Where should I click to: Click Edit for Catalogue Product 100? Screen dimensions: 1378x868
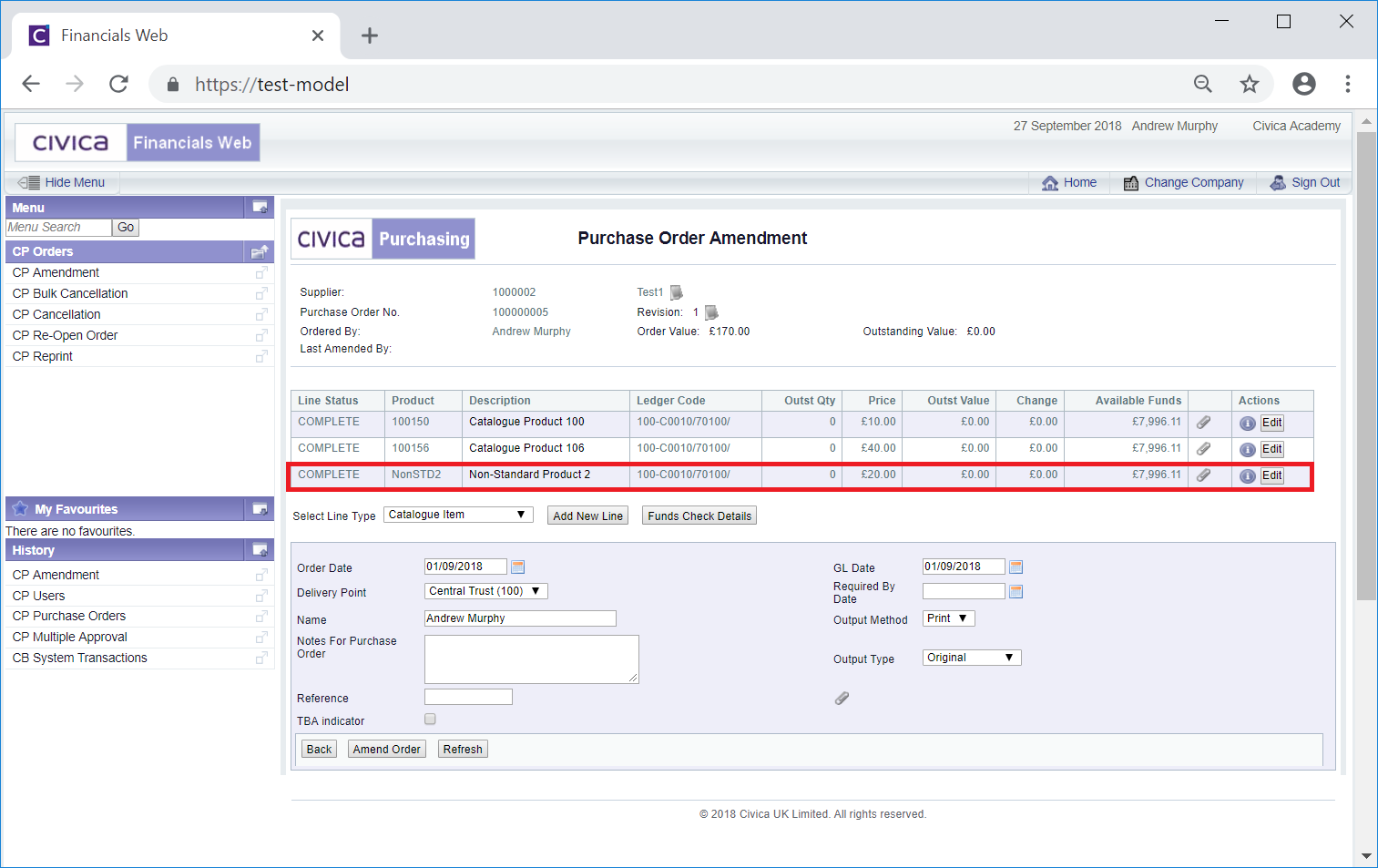(1271, 423)
